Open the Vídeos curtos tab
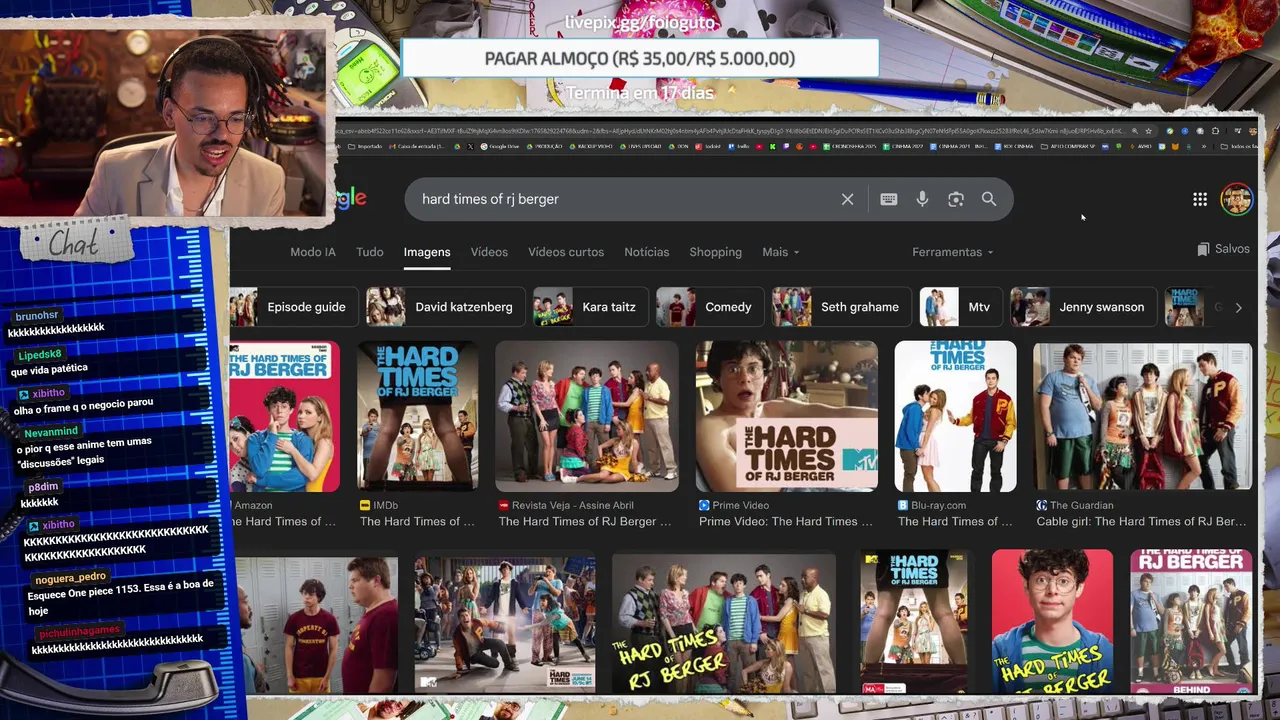This screenshot has width=1280, height=720. 566,252
